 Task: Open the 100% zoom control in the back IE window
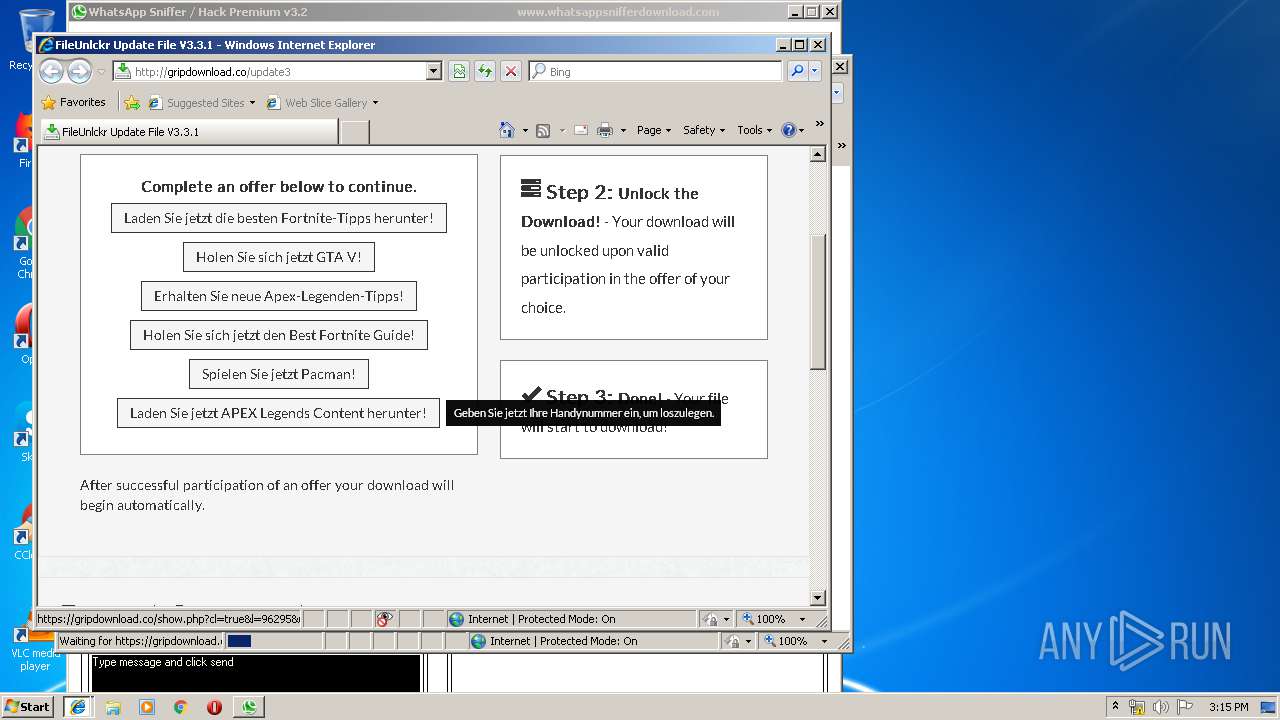pos(796,641)
